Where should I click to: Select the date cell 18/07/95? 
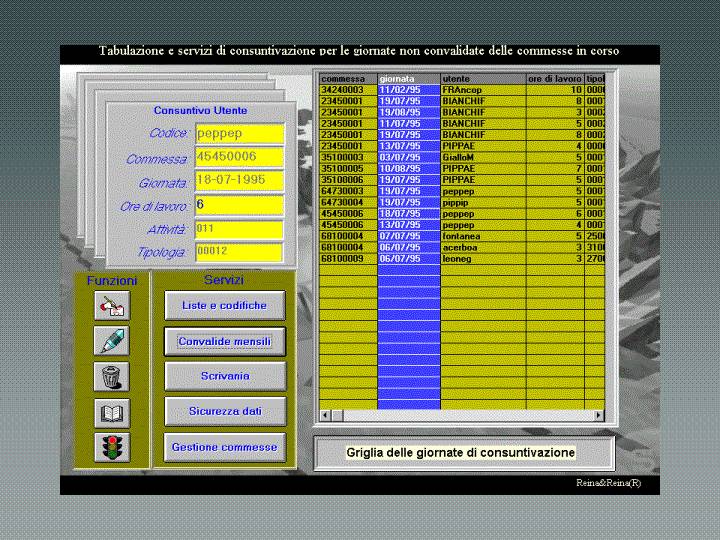click(x=409, y=214)
